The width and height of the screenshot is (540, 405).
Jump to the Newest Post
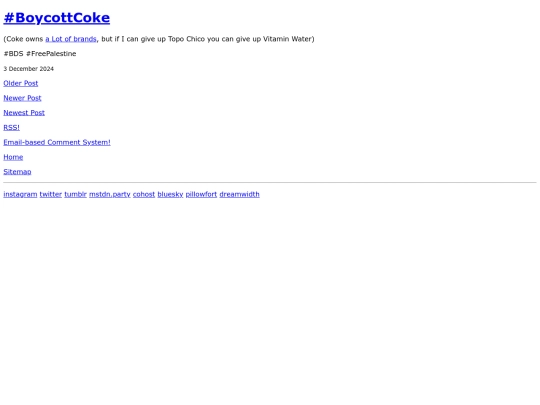point(24,113)
